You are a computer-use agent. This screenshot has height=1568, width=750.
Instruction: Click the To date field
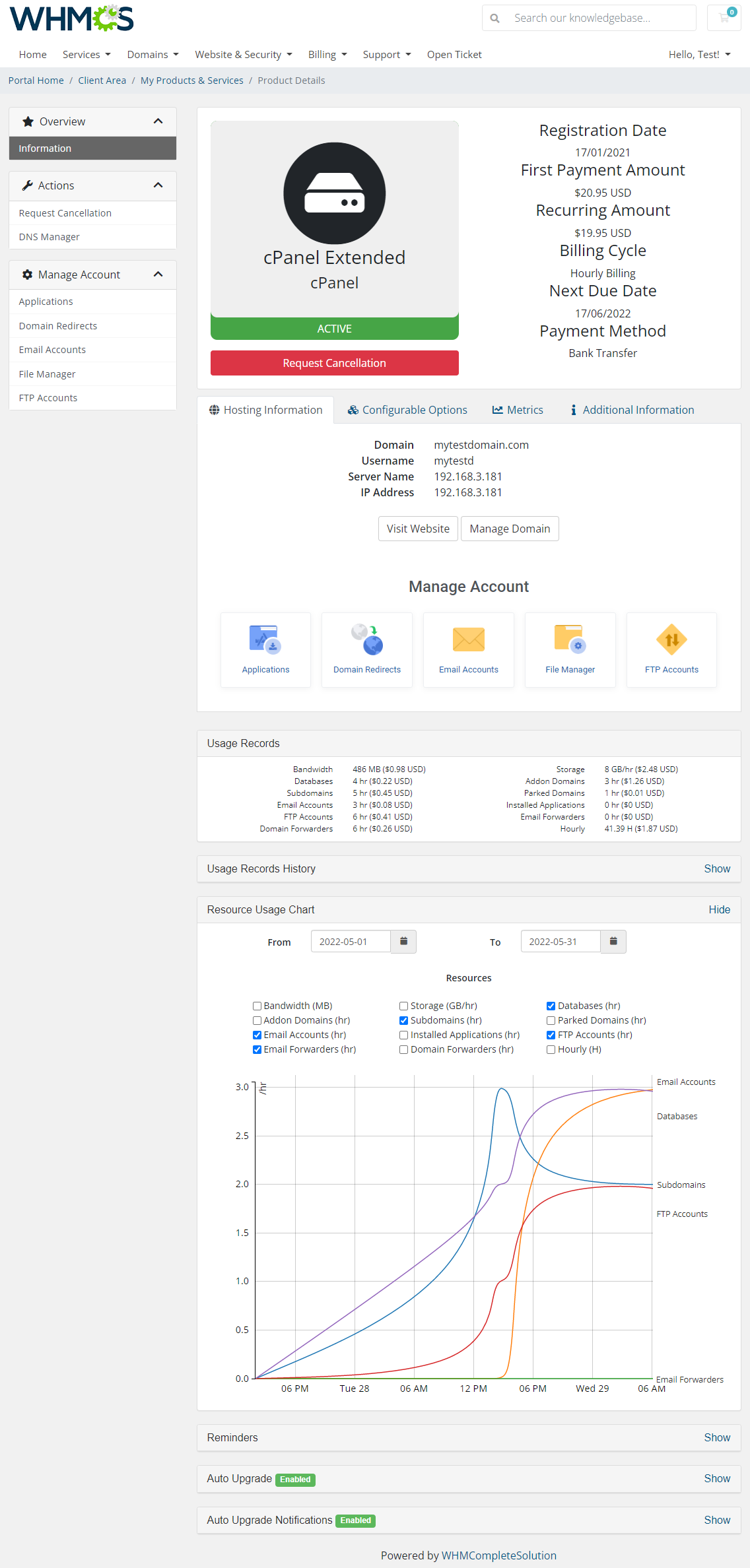561,942
